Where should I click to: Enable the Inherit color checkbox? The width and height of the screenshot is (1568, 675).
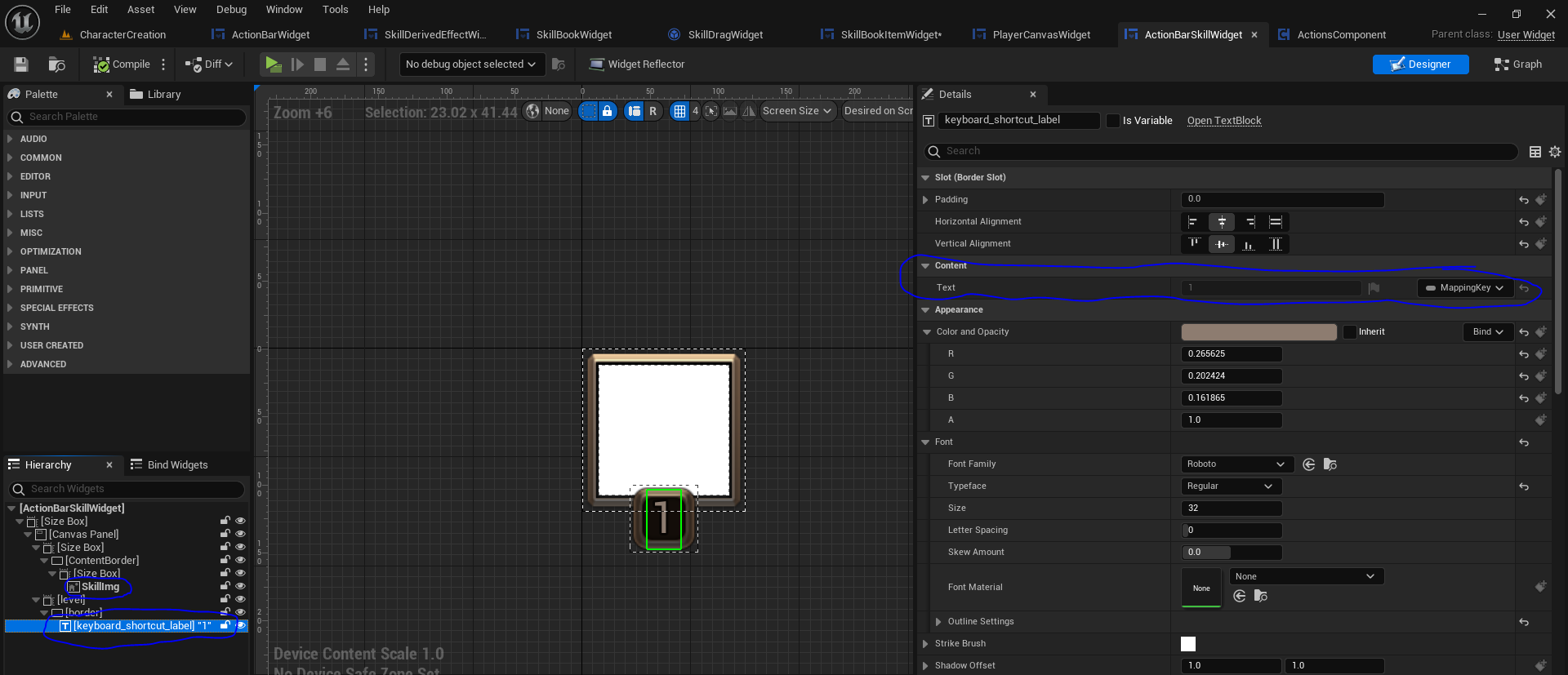point(1349,332)
